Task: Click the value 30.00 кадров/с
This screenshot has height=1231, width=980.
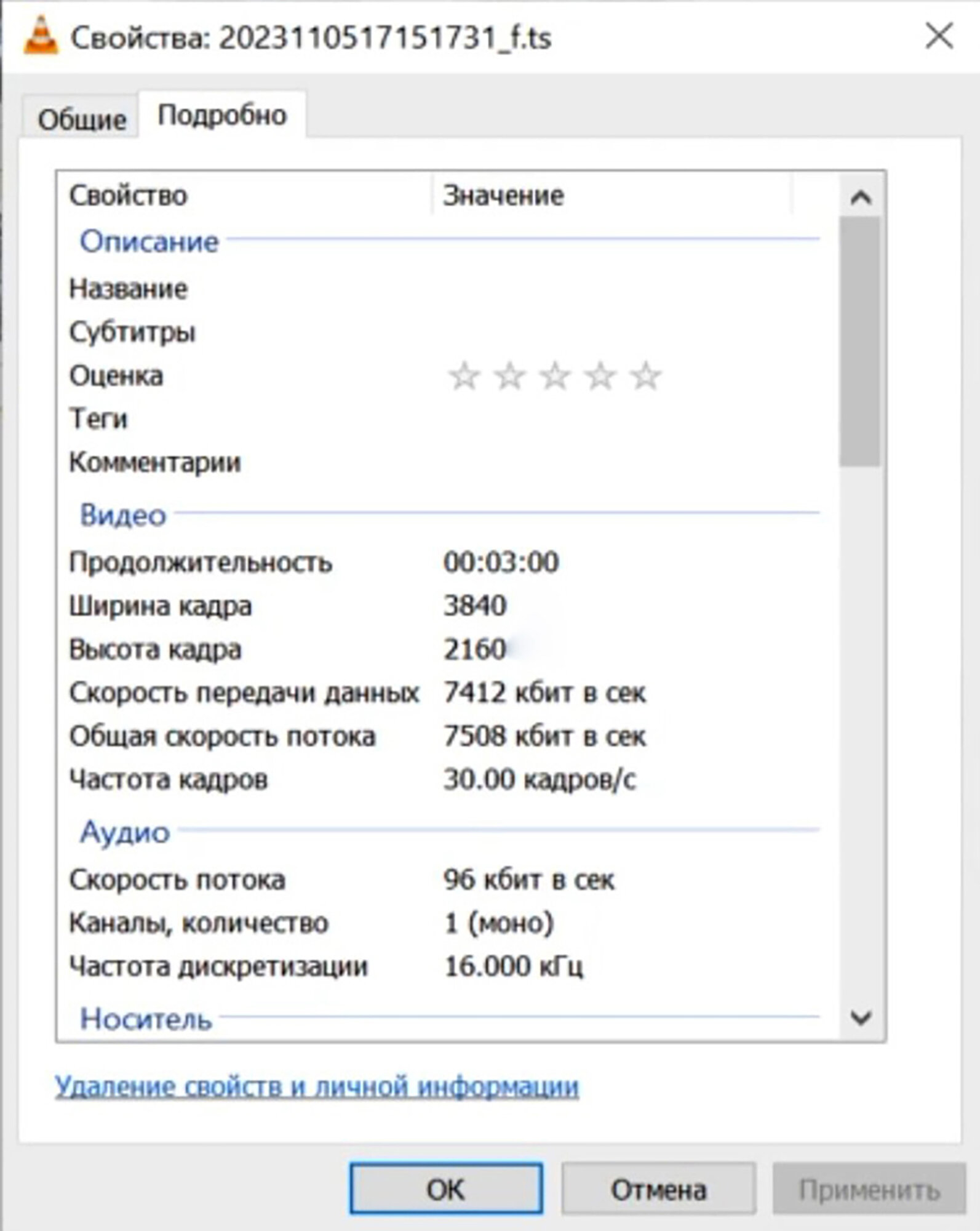Action: point(540,780)
